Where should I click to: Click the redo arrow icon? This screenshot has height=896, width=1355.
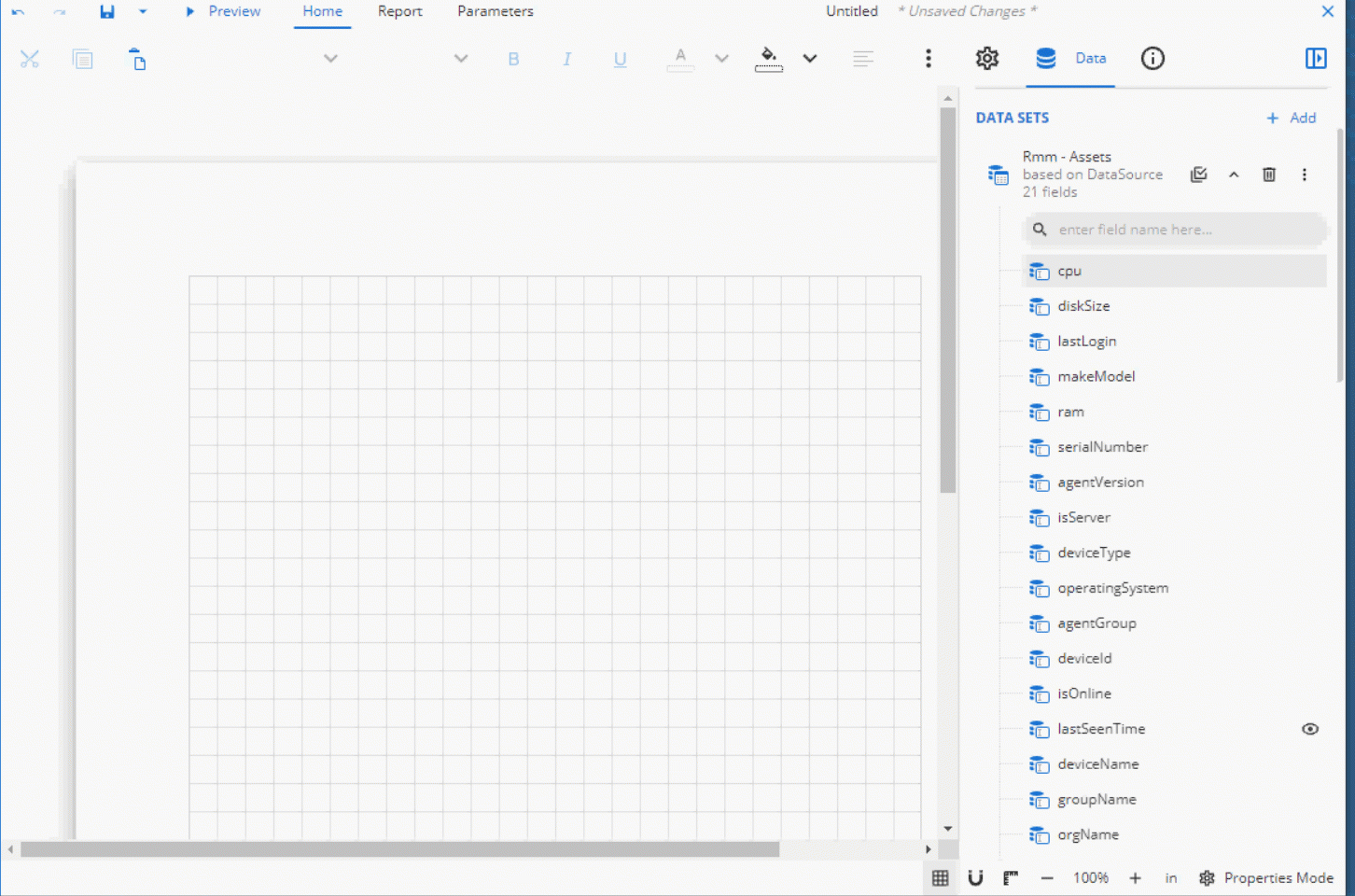point(60,12)
